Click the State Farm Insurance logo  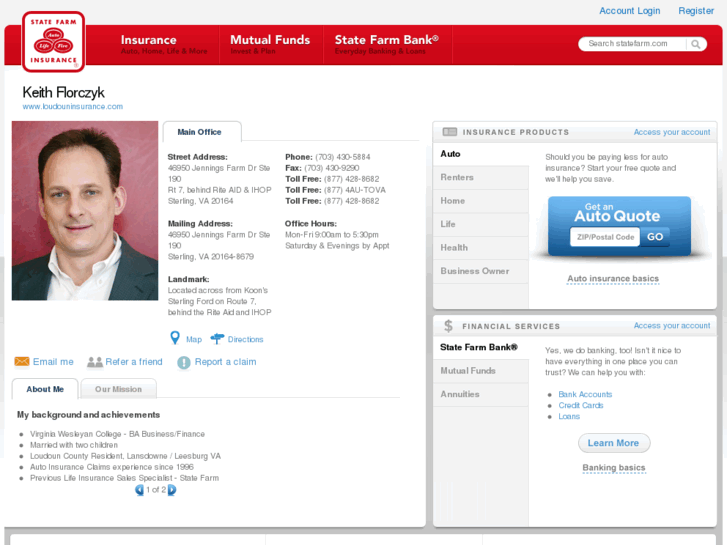pos(53,42)
